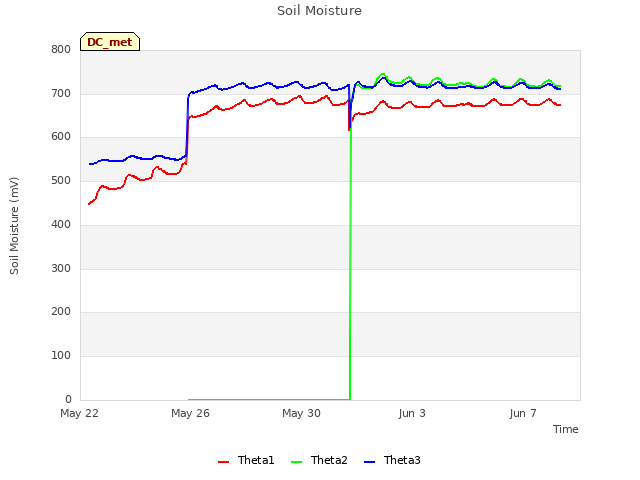Click the red Theta1 legend swatch
The image size is (640, 480).
tap(223, 462)
